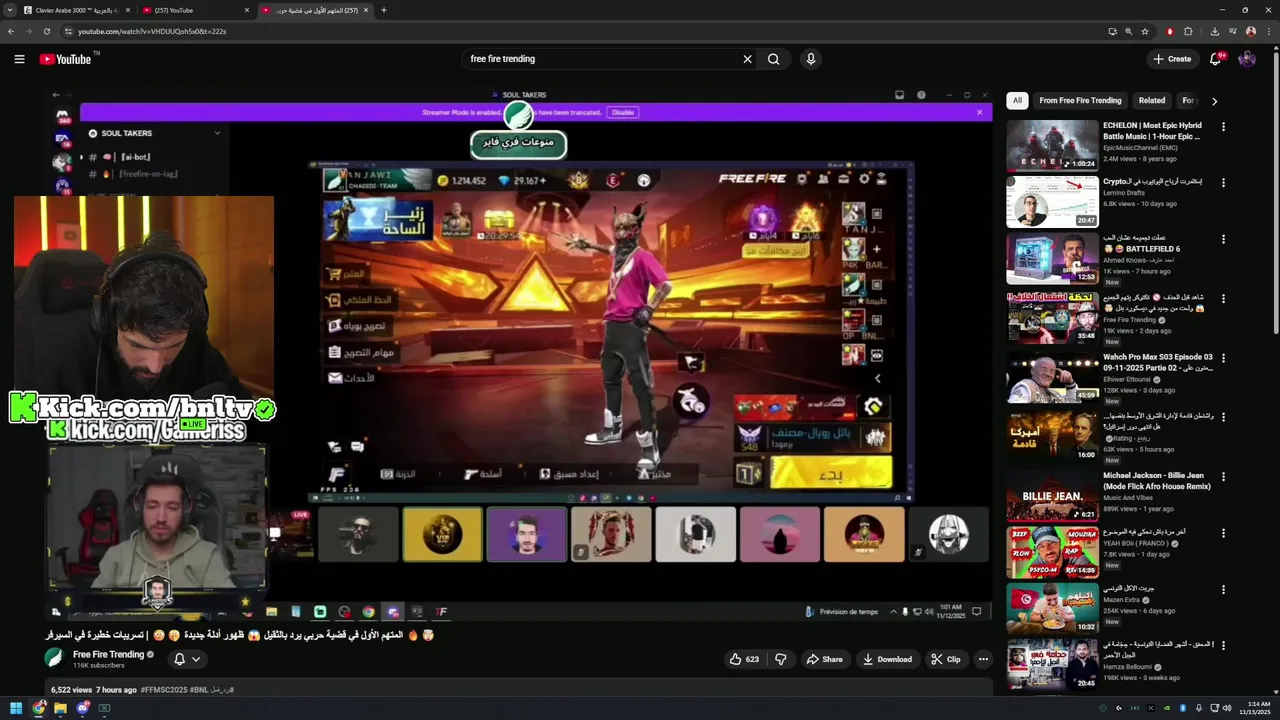Open account avatar menu on YouTube

point(1247,59)
